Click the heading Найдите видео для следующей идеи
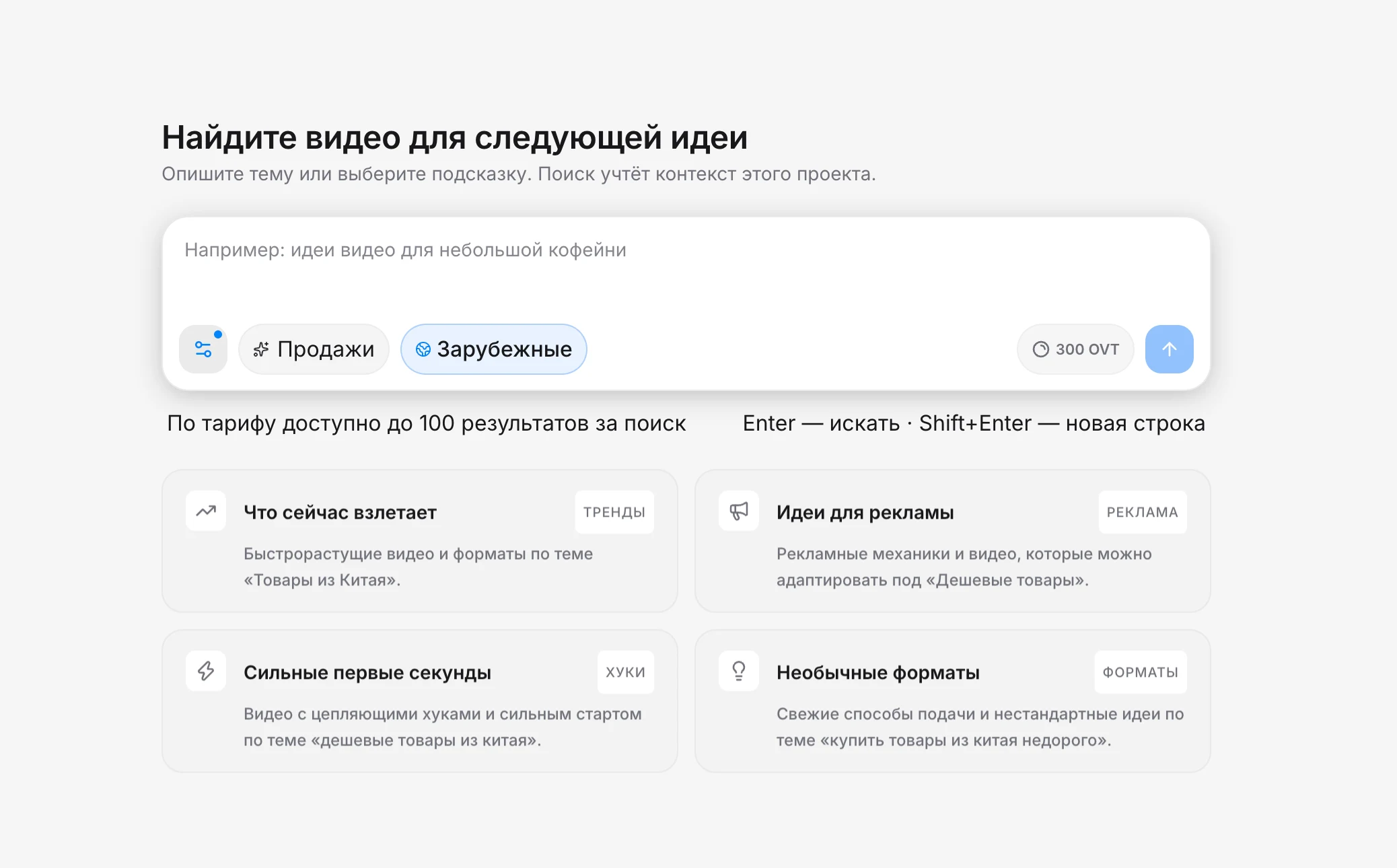 tap(455, 137)
